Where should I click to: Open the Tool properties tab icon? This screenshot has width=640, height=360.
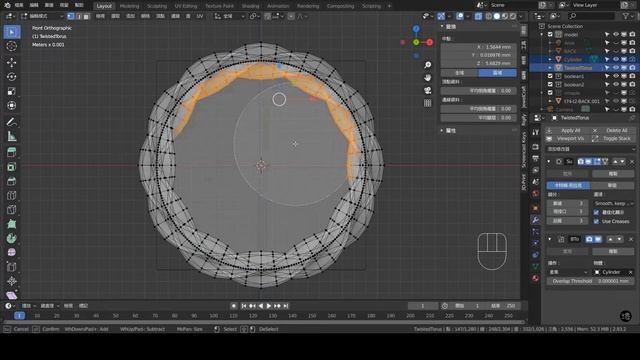point(536,132)
